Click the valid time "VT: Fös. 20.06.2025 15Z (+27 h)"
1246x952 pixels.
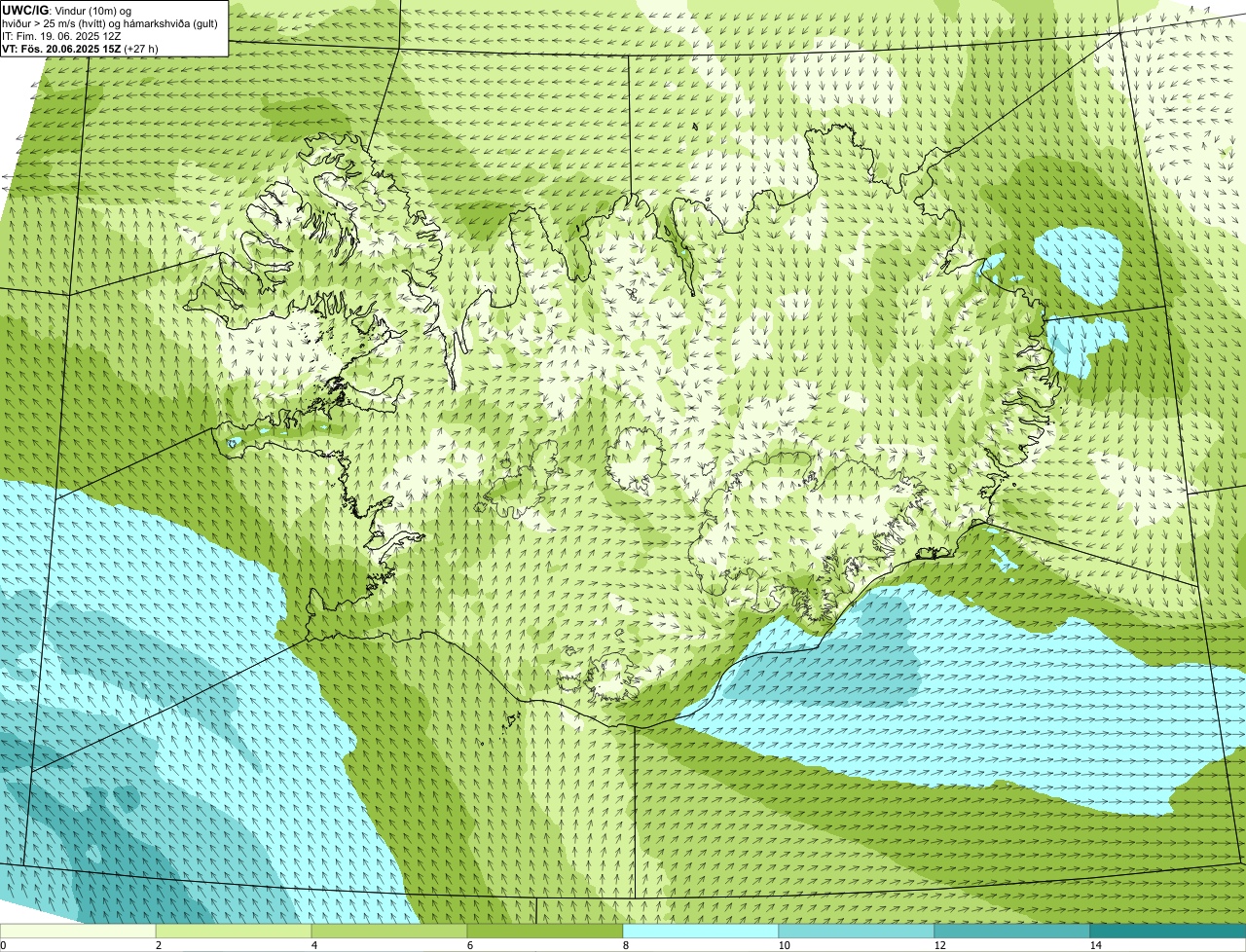pyautogui.click(x=81, y=48)
